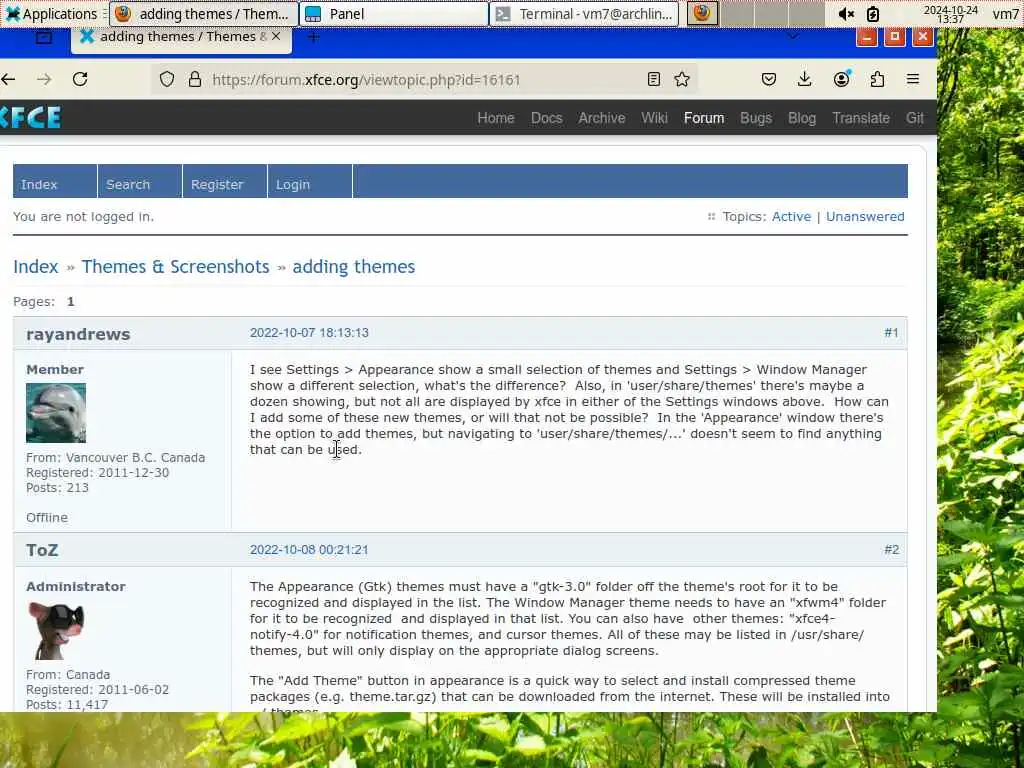The width and height of the screenshot is (1024, 768).
Task: Open the Applications menu in the panel
Action: pos(51,14)
